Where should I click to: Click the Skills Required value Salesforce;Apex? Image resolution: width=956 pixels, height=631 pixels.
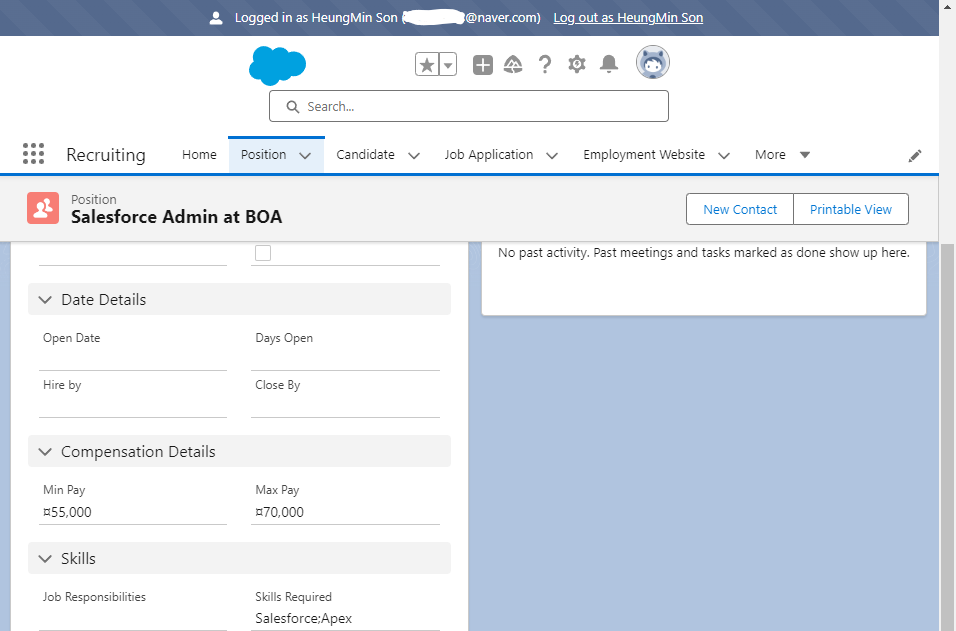pos(304,618)
